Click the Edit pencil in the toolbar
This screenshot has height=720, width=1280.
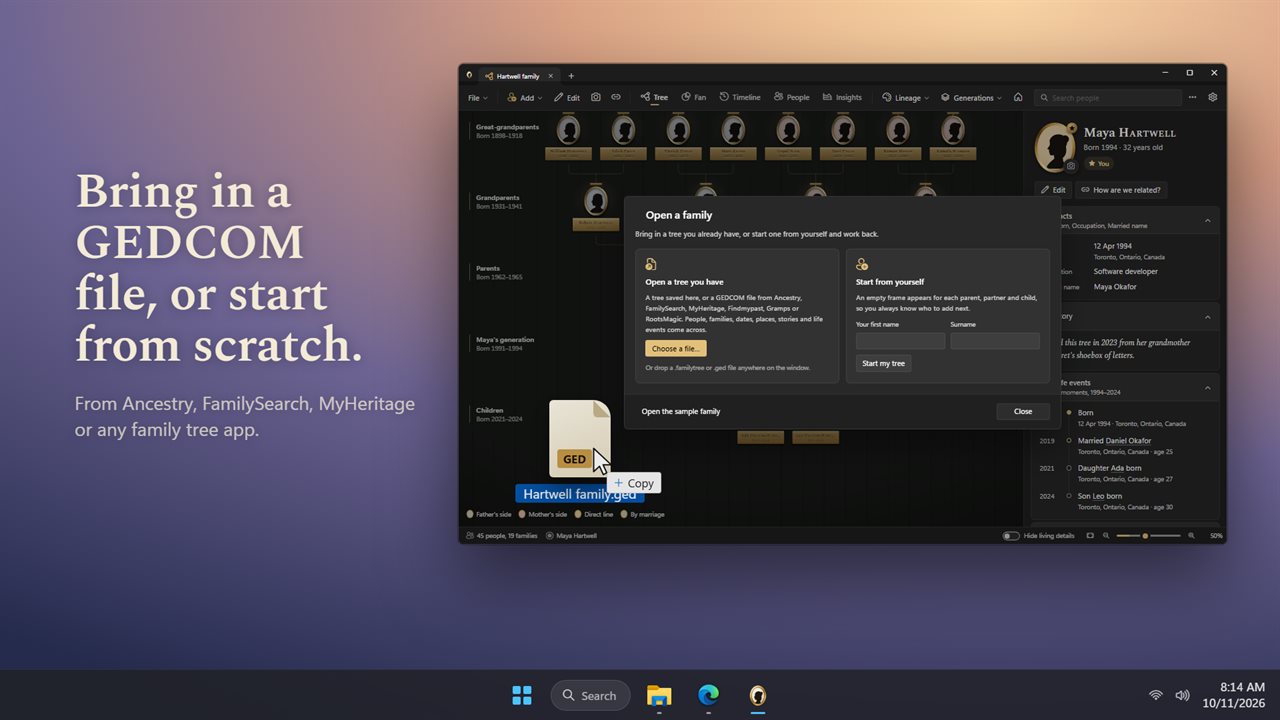tap(567, 97)
